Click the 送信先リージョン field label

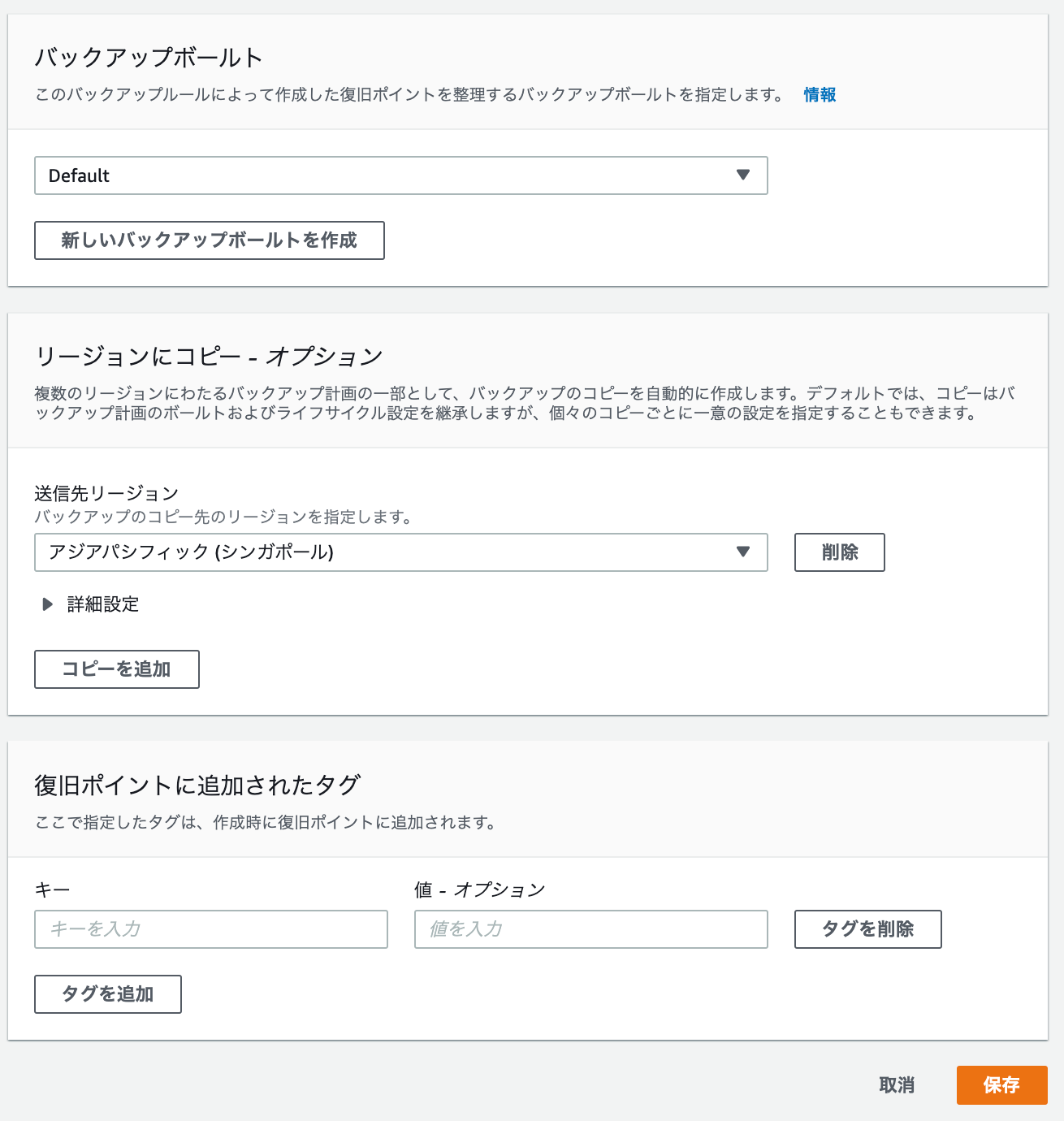[x=106, y=493]
